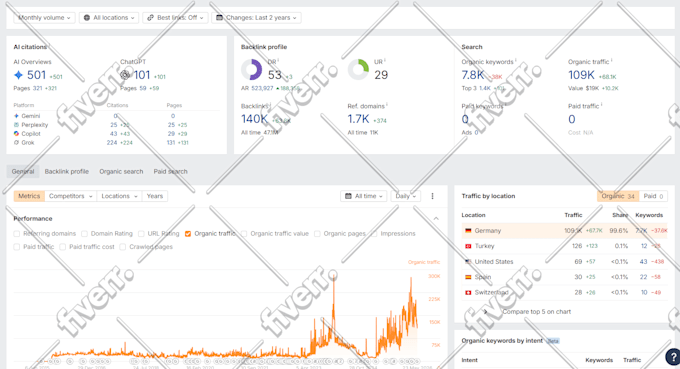Open the Daily interval dropdown
This screenshot has height=369, width=680.
tap(405, 196)
